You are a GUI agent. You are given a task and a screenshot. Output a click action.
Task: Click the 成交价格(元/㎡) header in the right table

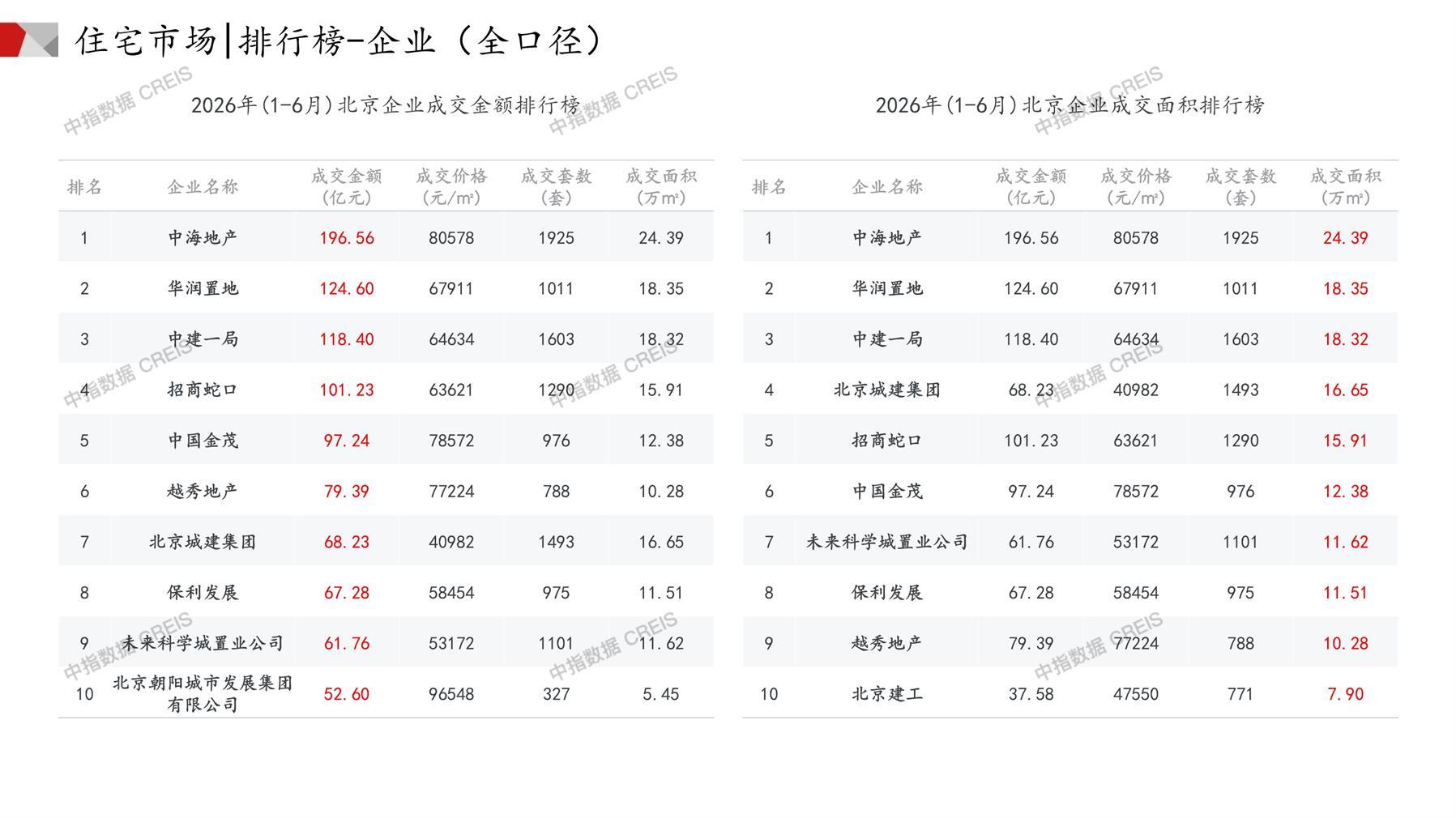1136,187
